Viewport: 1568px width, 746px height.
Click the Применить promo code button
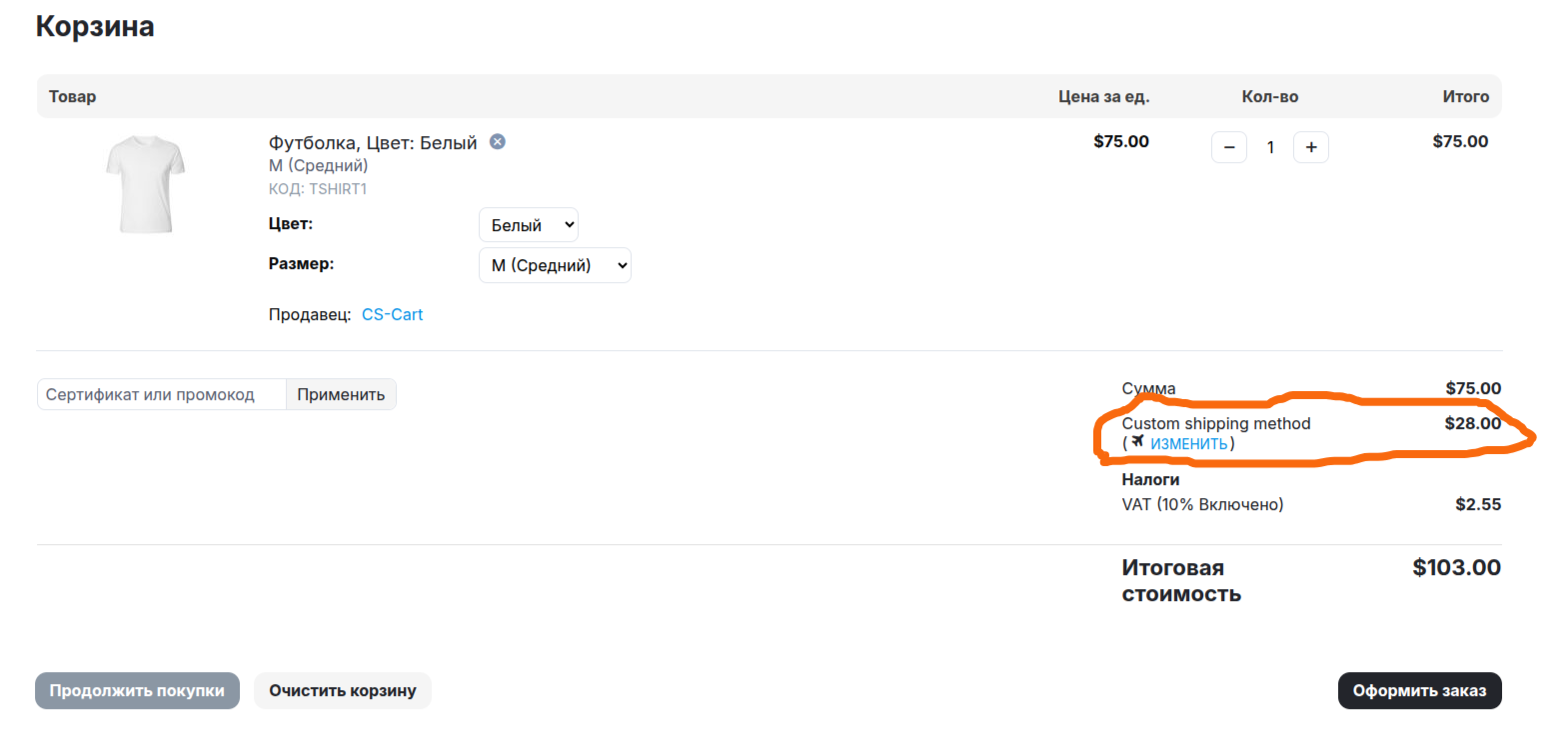point(341,394)
